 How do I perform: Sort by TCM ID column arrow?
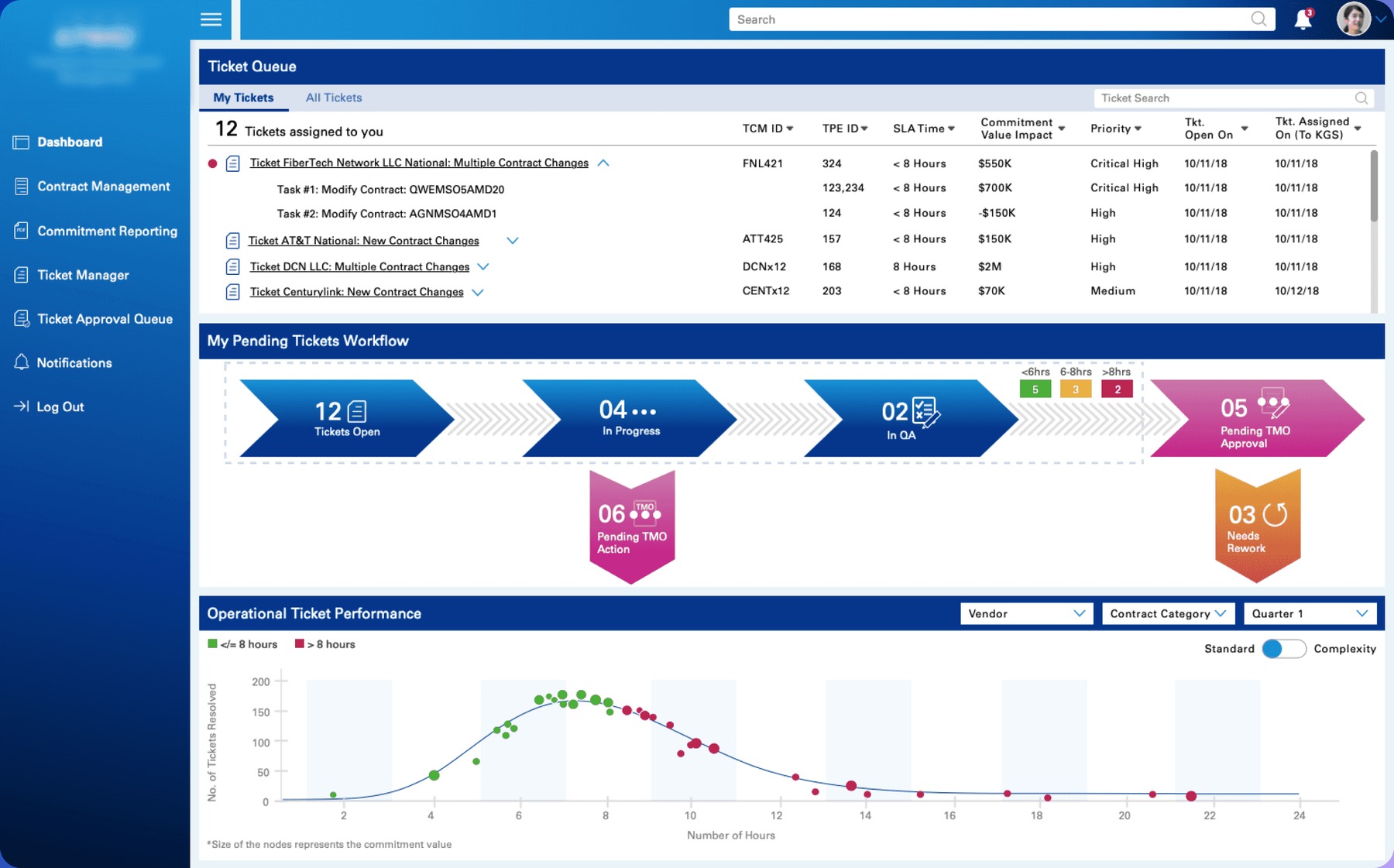coord(790,129)
